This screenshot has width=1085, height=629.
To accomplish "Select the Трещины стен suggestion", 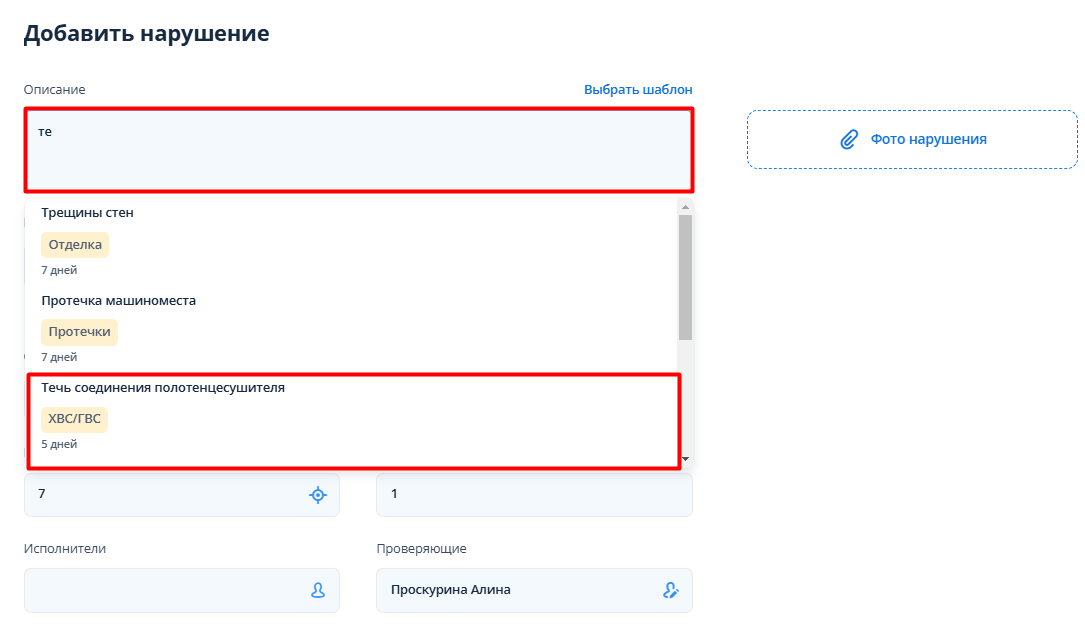I will [88, 213].
